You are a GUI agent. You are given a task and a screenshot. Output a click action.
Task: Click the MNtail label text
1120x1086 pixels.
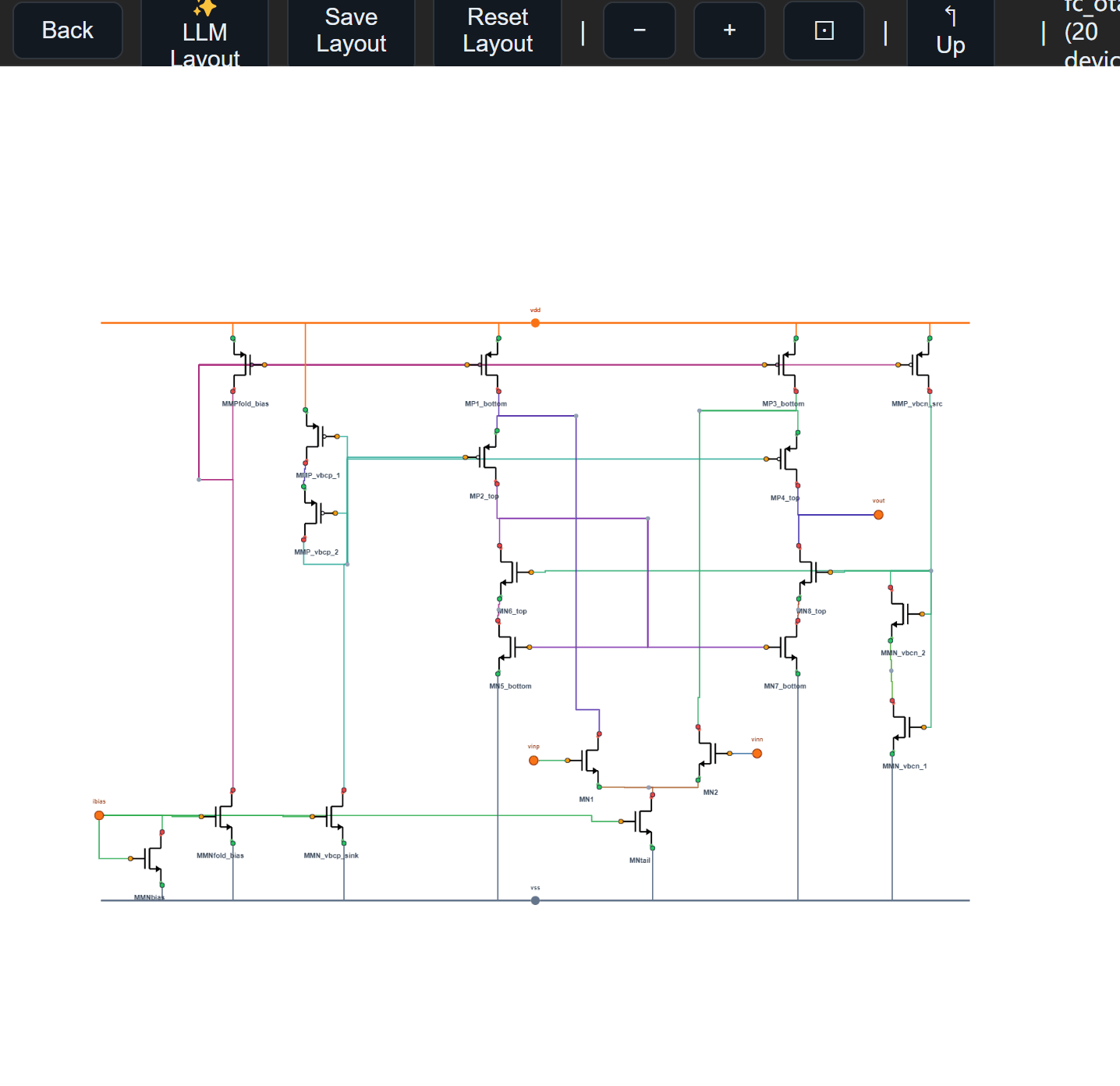click(x=640, y=861)
